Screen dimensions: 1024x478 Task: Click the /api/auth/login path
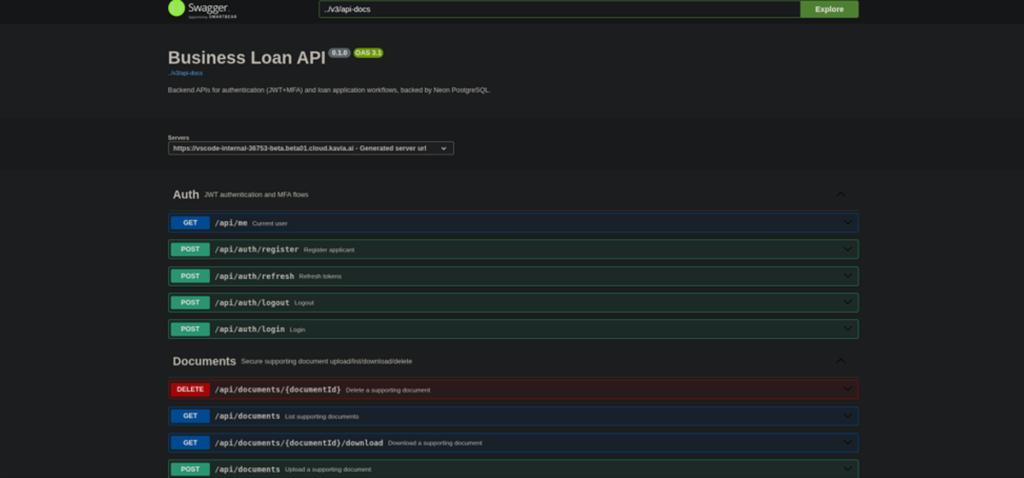[249, 330]
